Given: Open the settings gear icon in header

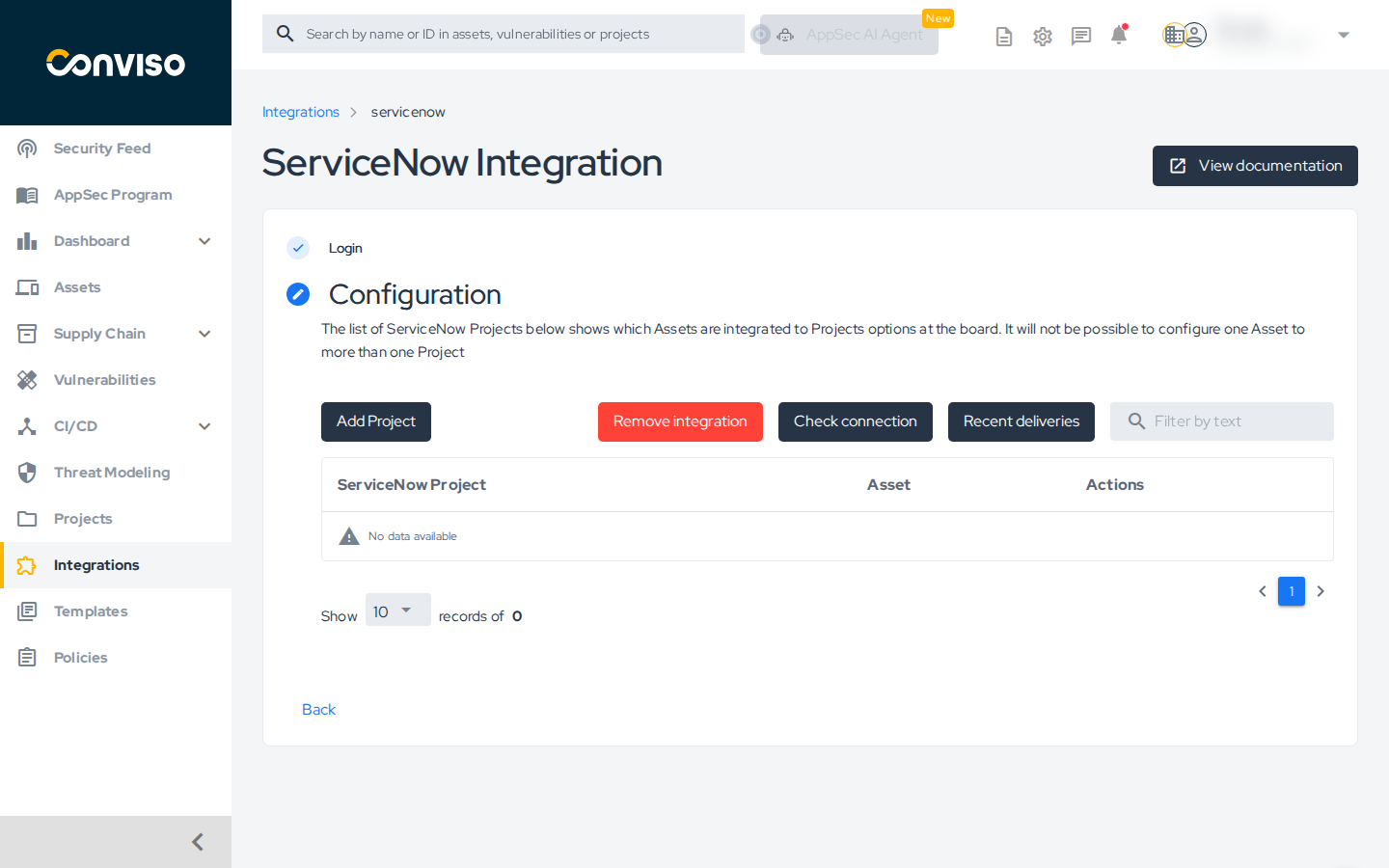Looking at the screenshot, I should point(1042,37).
